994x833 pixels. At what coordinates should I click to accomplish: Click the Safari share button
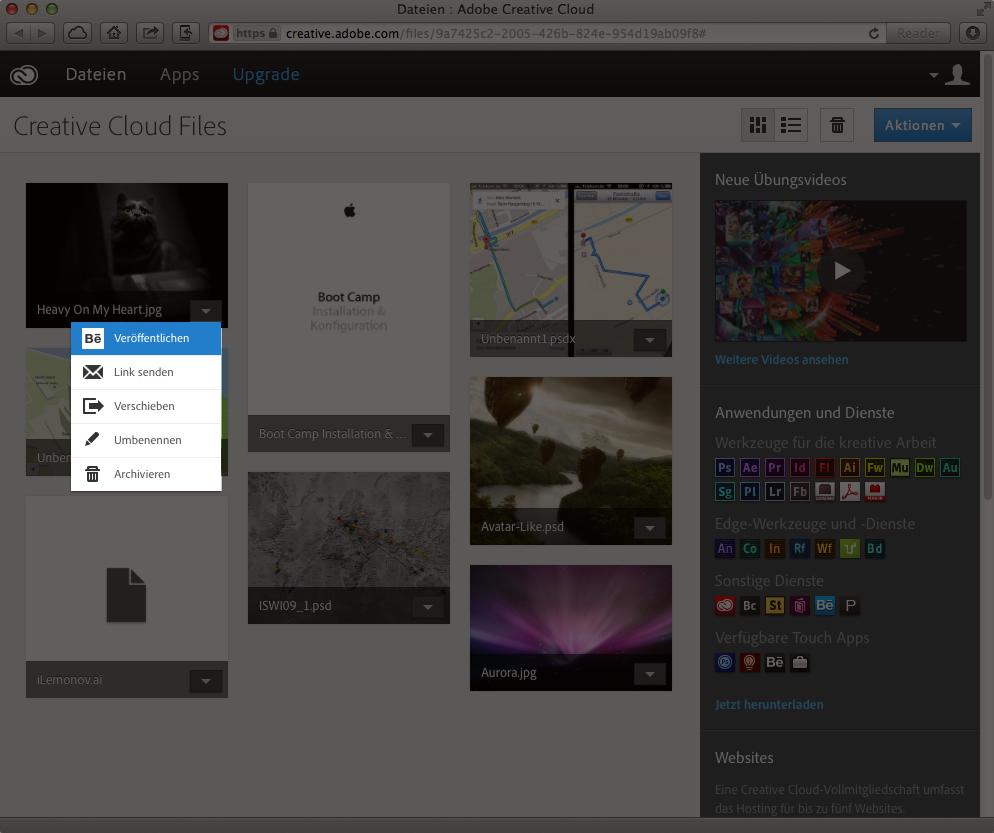click(150, 33)
